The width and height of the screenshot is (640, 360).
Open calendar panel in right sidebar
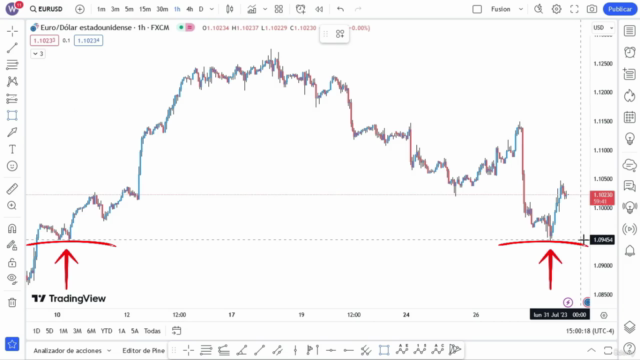coord(630,117)
